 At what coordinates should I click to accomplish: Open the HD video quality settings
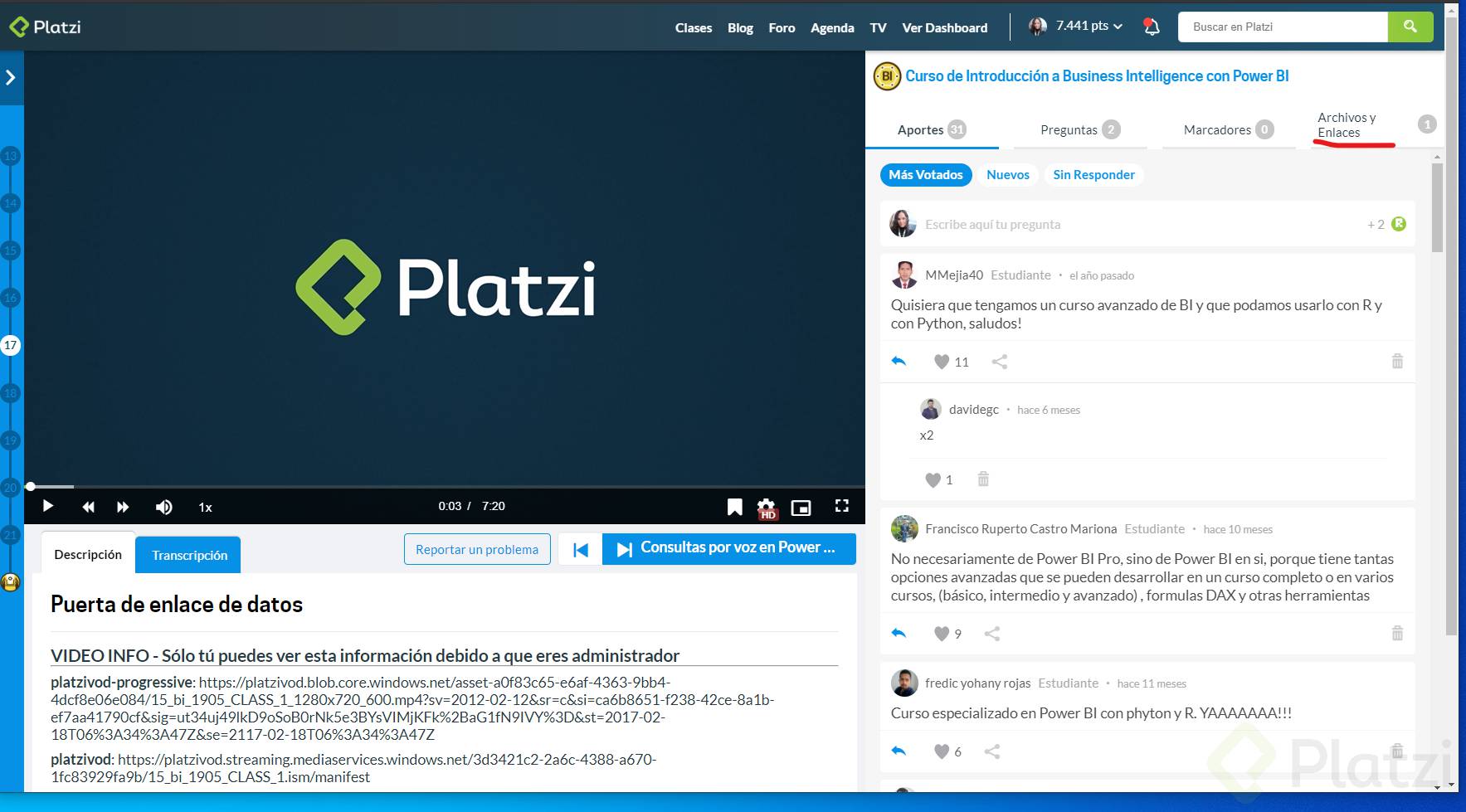[x=766, y=506]
